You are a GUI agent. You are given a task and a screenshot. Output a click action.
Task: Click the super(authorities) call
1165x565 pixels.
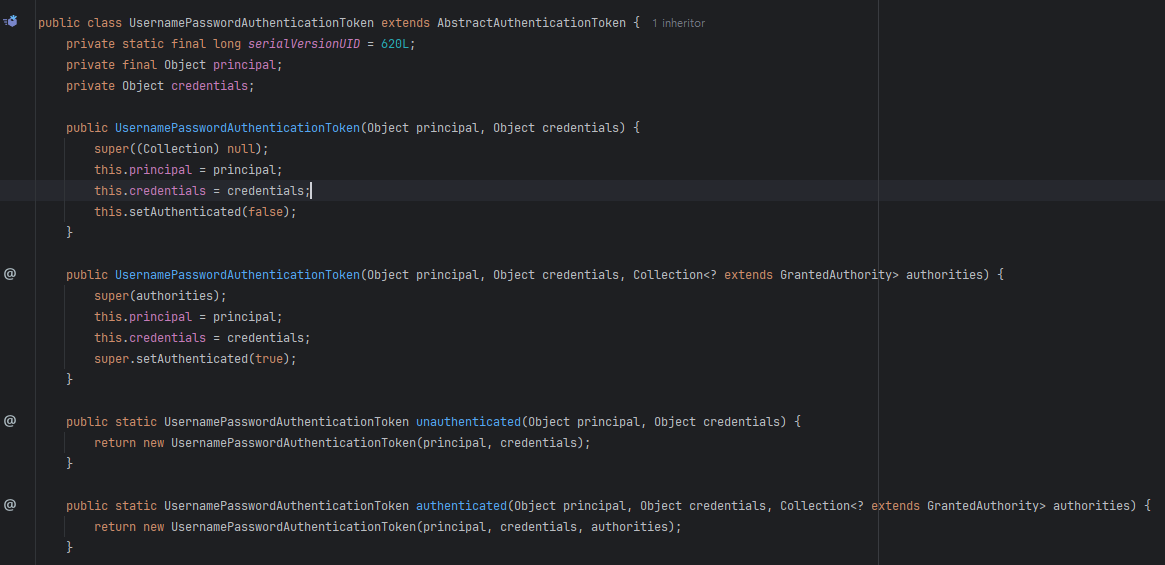pos(160,296)
